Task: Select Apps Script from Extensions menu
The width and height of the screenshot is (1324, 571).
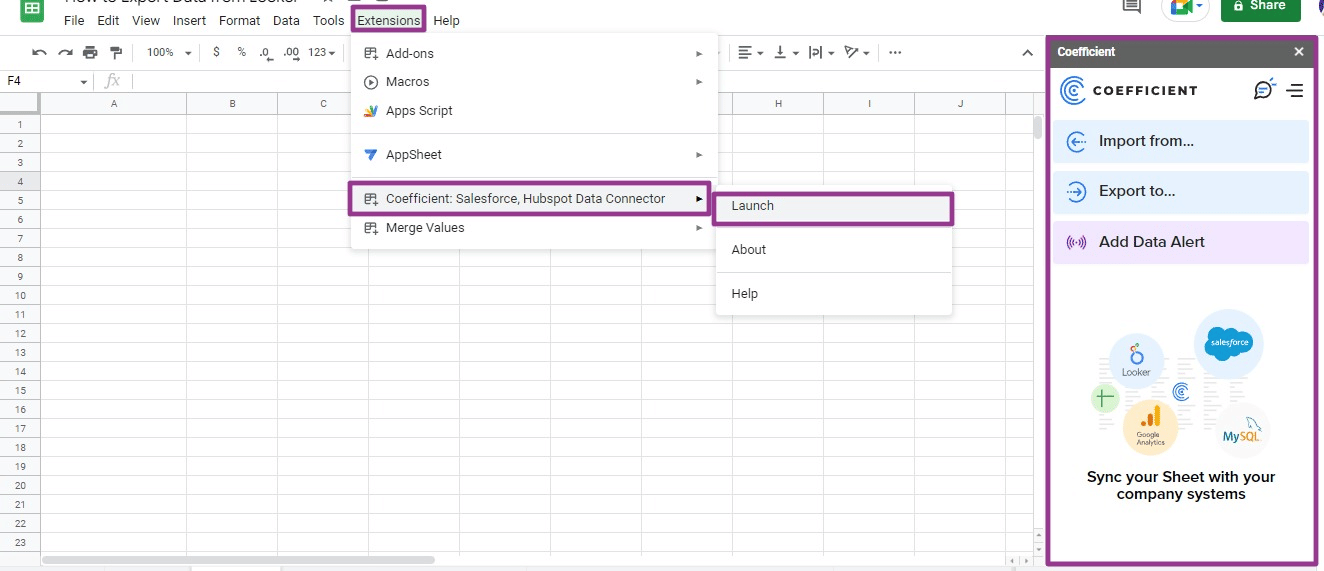Action: click(534, 111)
